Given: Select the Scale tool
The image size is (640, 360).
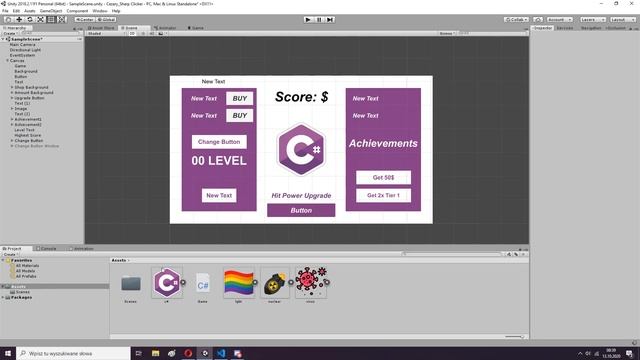Looking at the screenshot, I should click(40, 20).
